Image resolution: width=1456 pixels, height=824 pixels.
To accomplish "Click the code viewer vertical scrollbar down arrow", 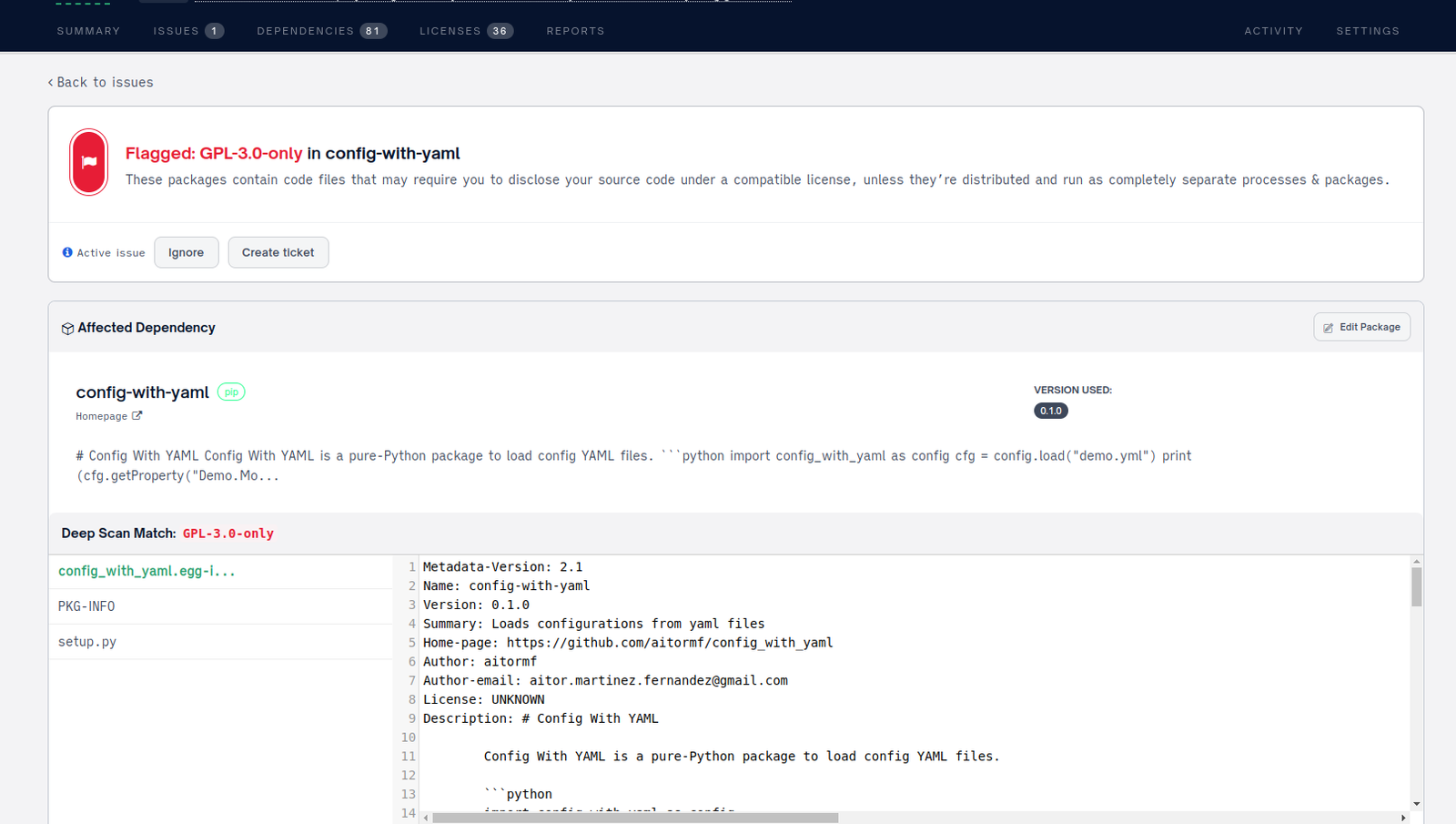I will pos(1416,804).
